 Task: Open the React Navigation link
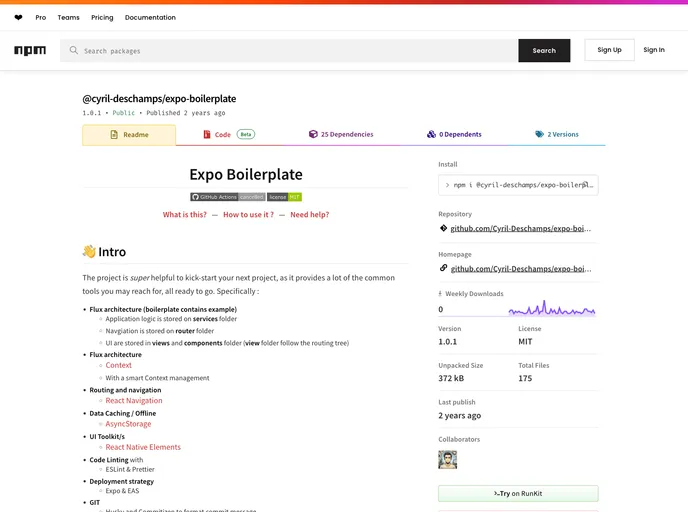[134, 401]
